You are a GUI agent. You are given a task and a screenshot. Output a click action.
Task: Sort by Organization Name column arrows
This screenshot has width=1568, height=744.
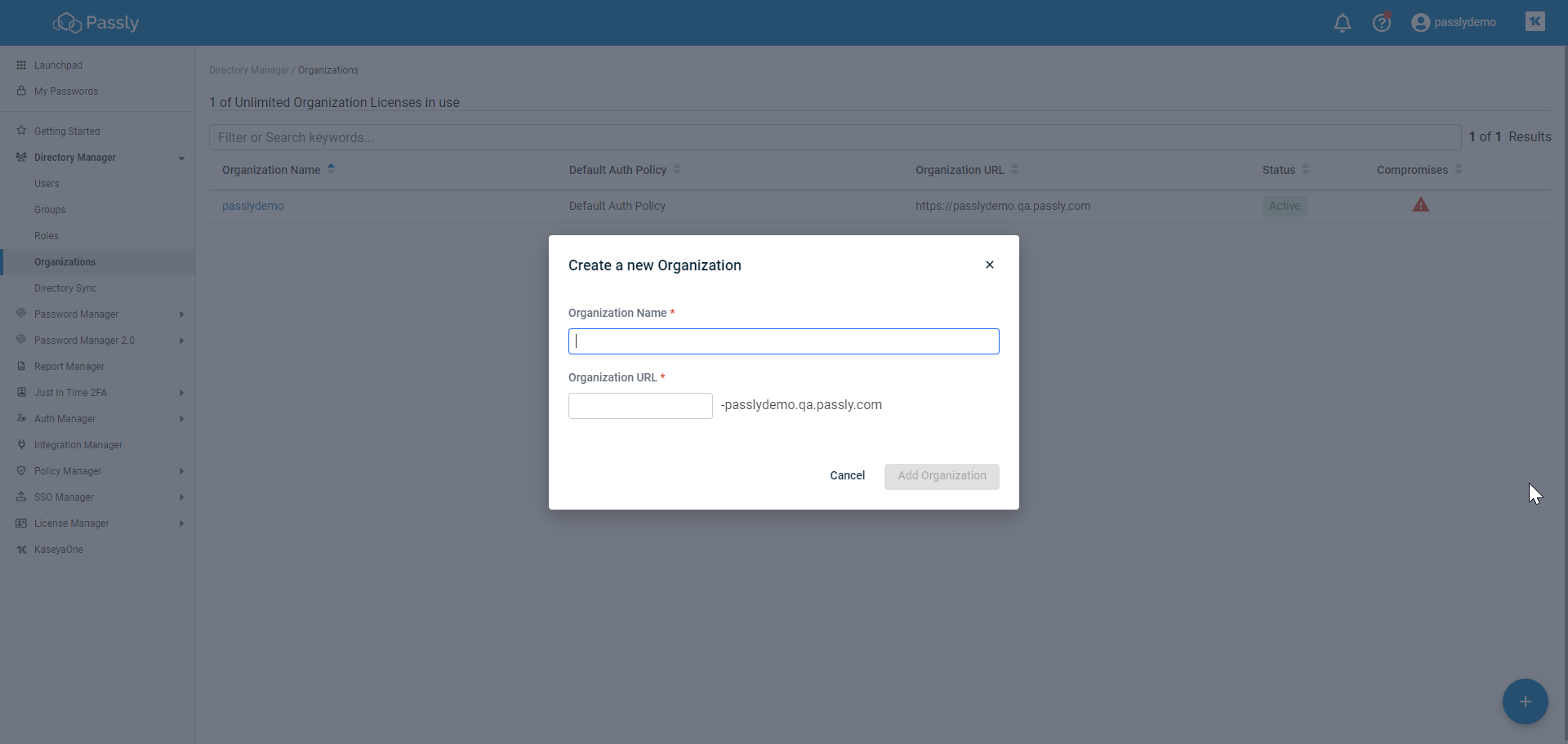pyautogui.click(x=331, y=169)
